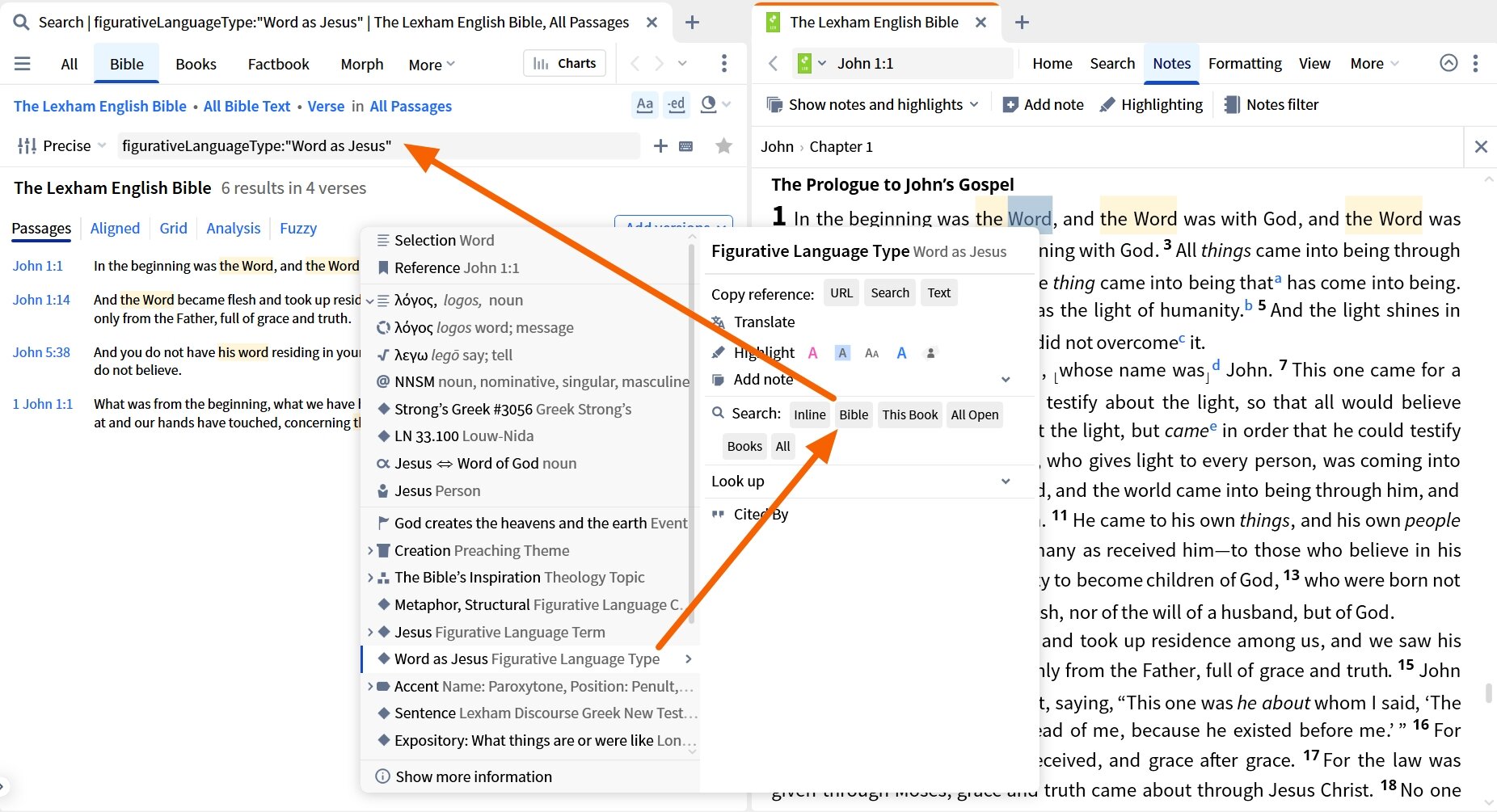Expand the Add note dropdown in context menu
Image resolution: width=1497 pixels, height=812 pixels.
click(1006, 379)
